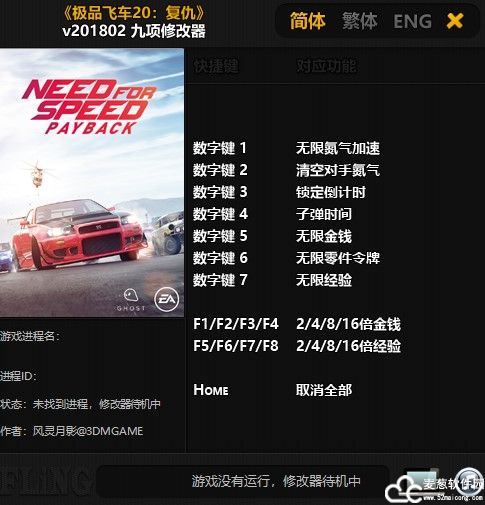Click the 快捷键 hotkey column header
This screenshot has height=505, width=485.
coord(216,66)
